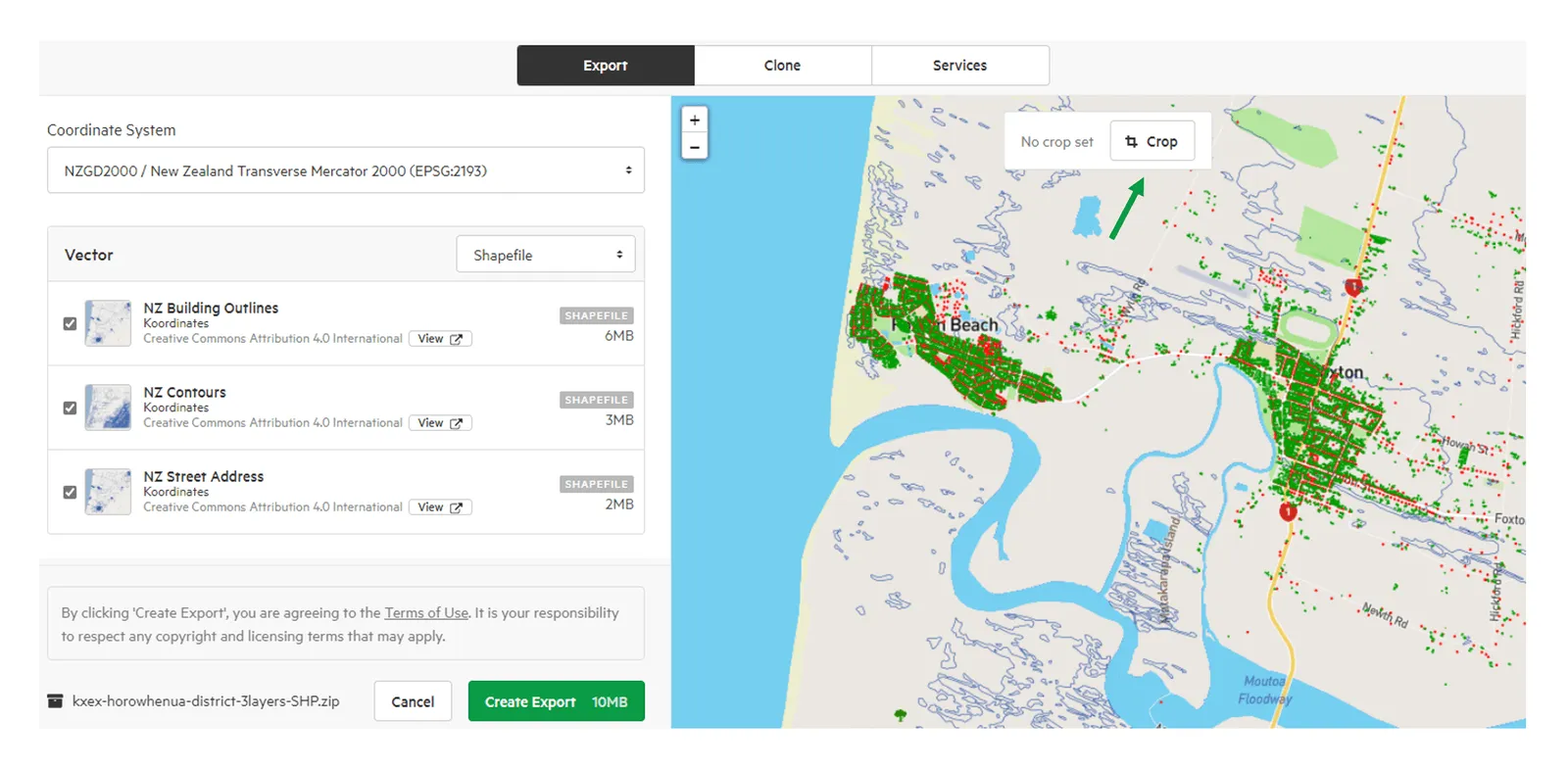Open NZ Contours external View link
Viewport: 1568px width, 769px height.
[440, 423]
